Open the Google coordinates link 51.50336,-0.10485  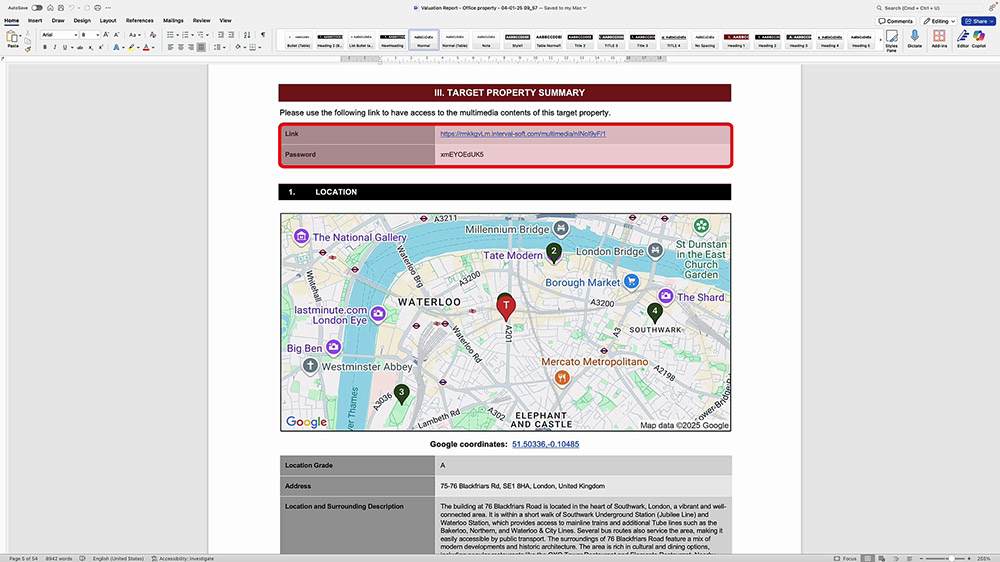tap(545, 444)
